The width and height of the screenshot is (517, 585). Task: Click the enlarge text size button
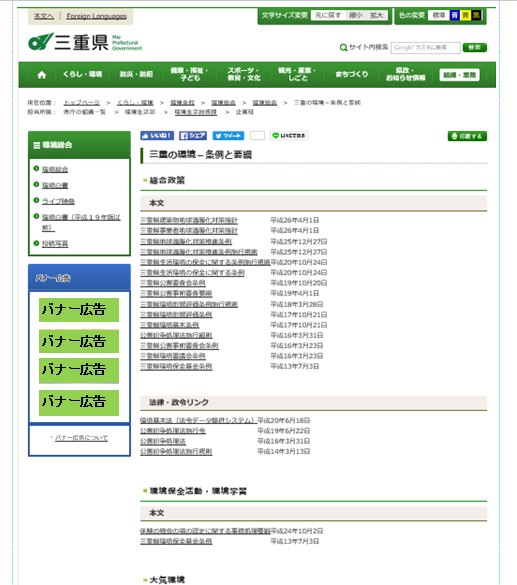pos(376,15)
